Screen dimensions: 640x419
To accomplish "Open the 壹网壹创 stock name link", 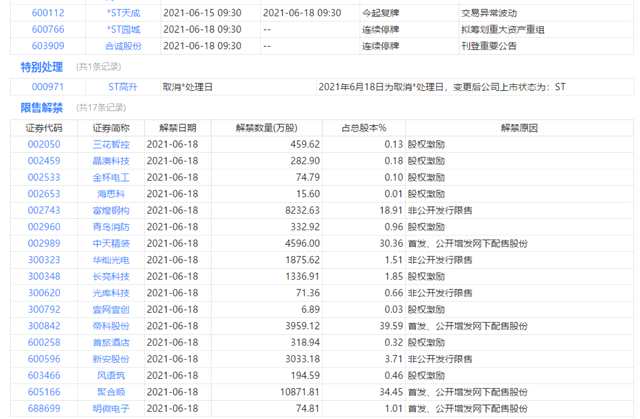I will (111, 309).
